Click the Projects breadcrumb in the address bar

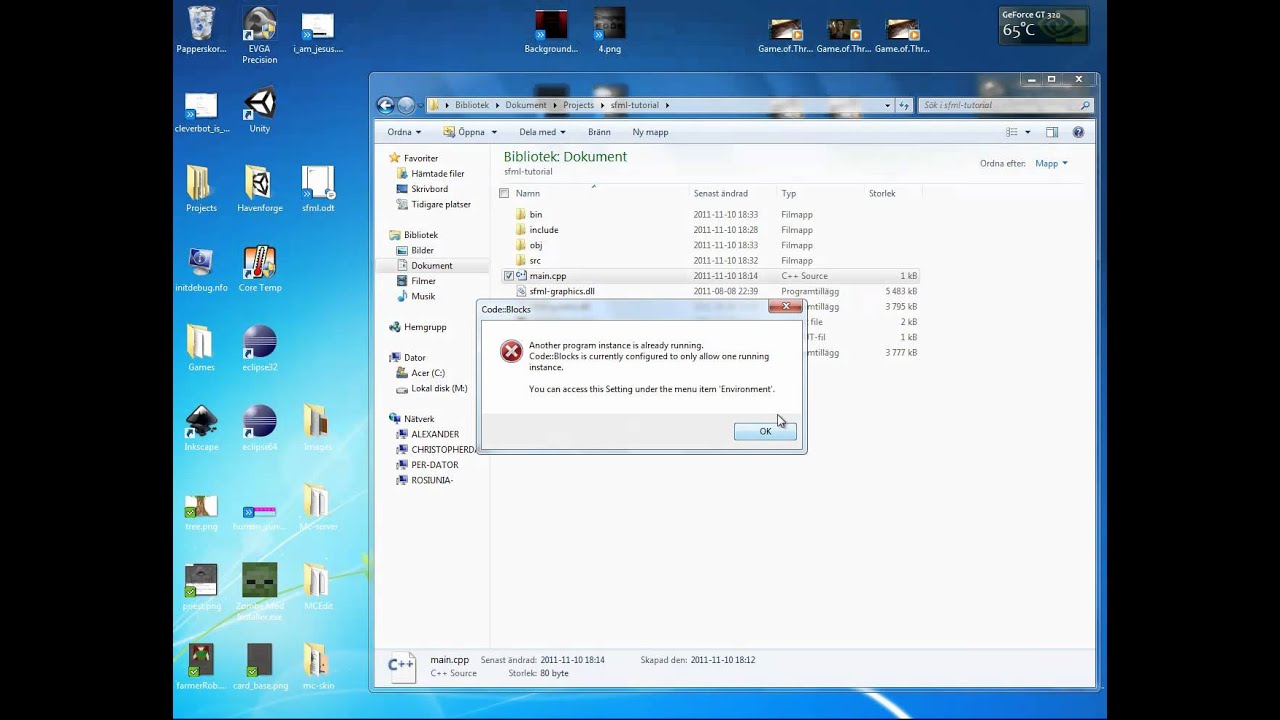point(578,105)
